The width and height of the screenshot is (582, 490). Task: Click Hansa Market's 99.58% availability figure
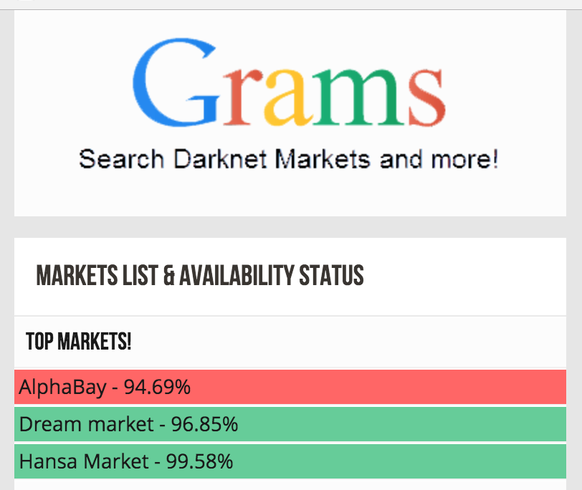point(199,461)
